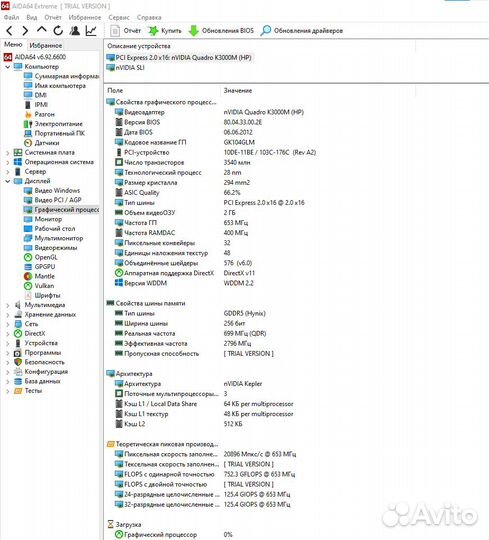The width and height of the screenshot is (489, 540).
Task: Expand the Системная плата node
Action: coord(8,153)
